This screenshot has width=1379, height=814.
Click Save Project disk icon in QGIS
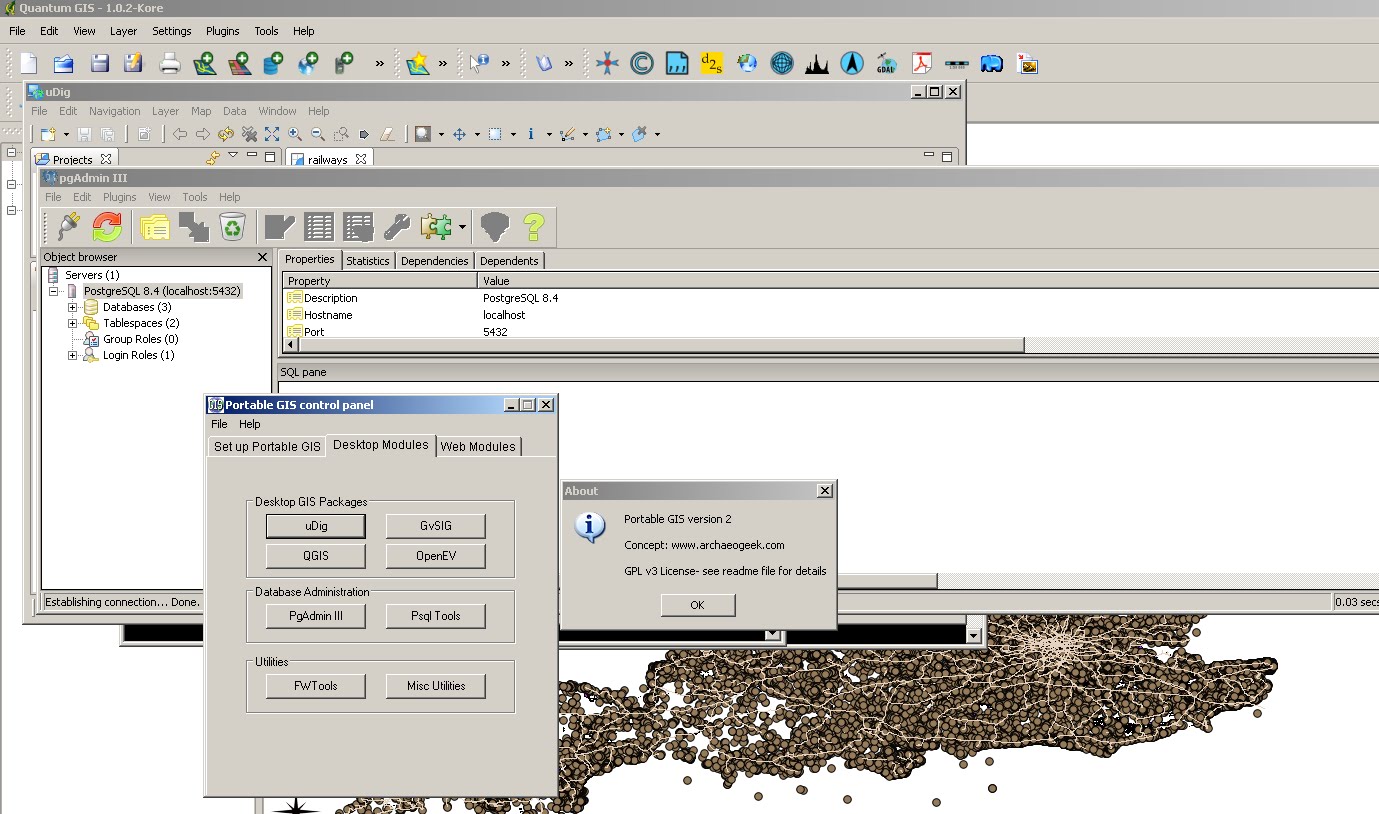click(x=100, y=64)
